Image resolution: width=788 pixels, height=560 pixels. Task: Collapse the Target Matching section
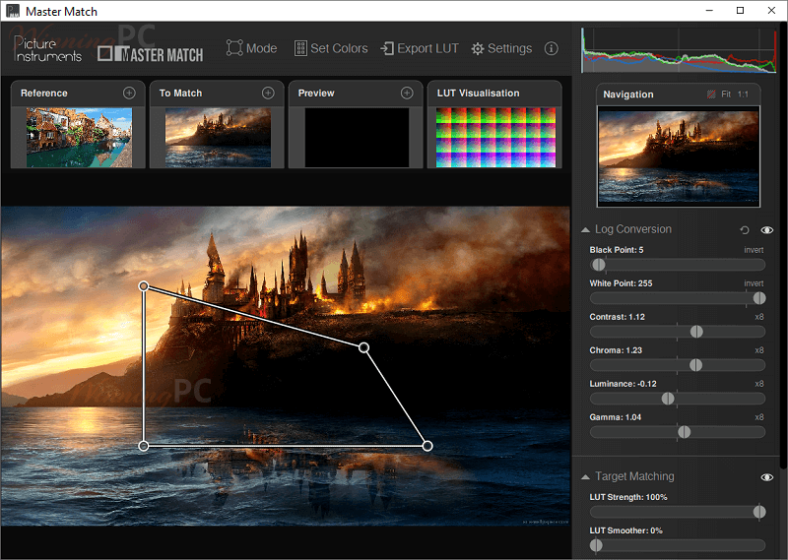[x=585, y=477]
